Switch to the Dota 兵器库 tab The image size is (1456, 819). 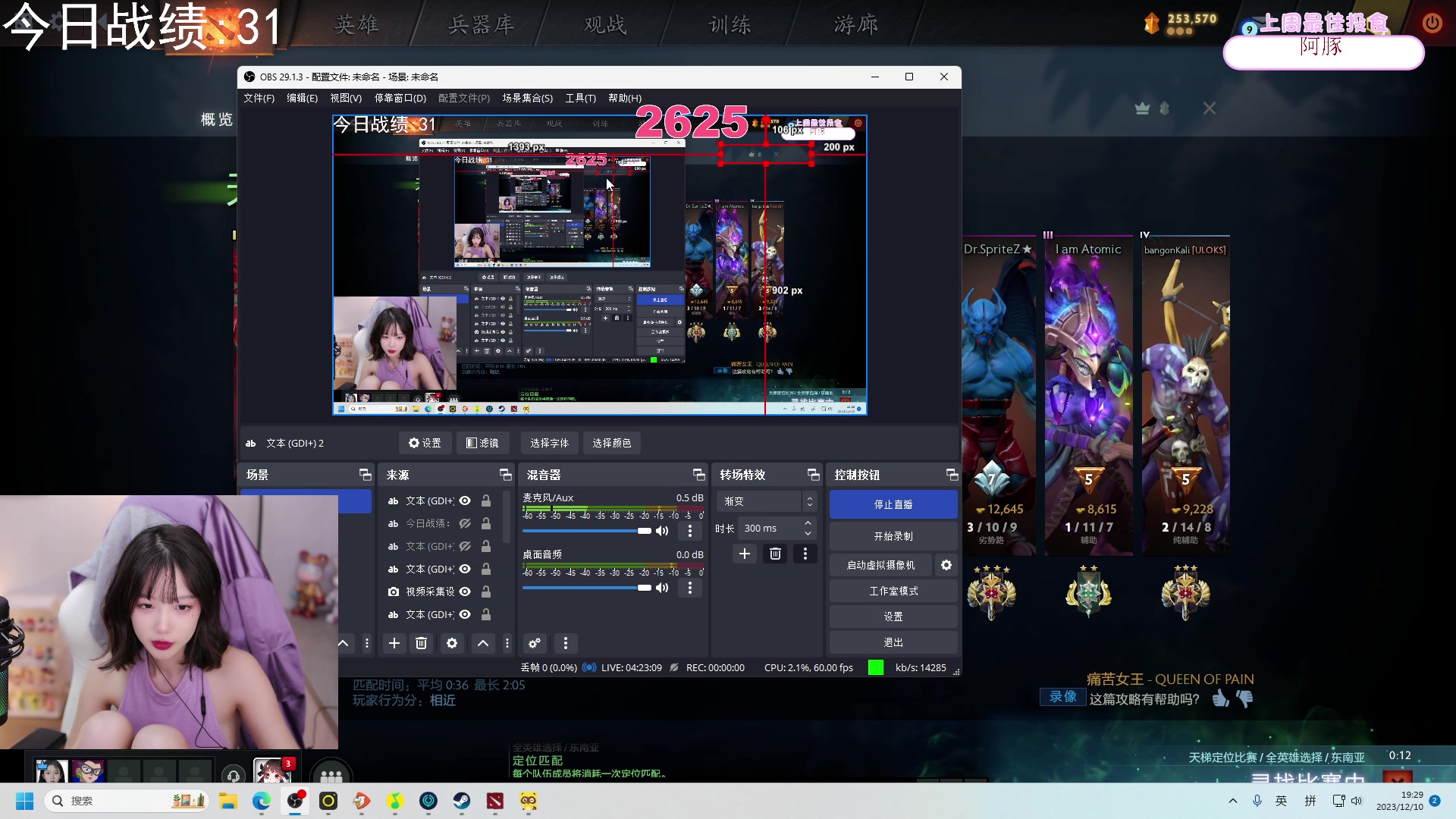click(x=481, y=24)
